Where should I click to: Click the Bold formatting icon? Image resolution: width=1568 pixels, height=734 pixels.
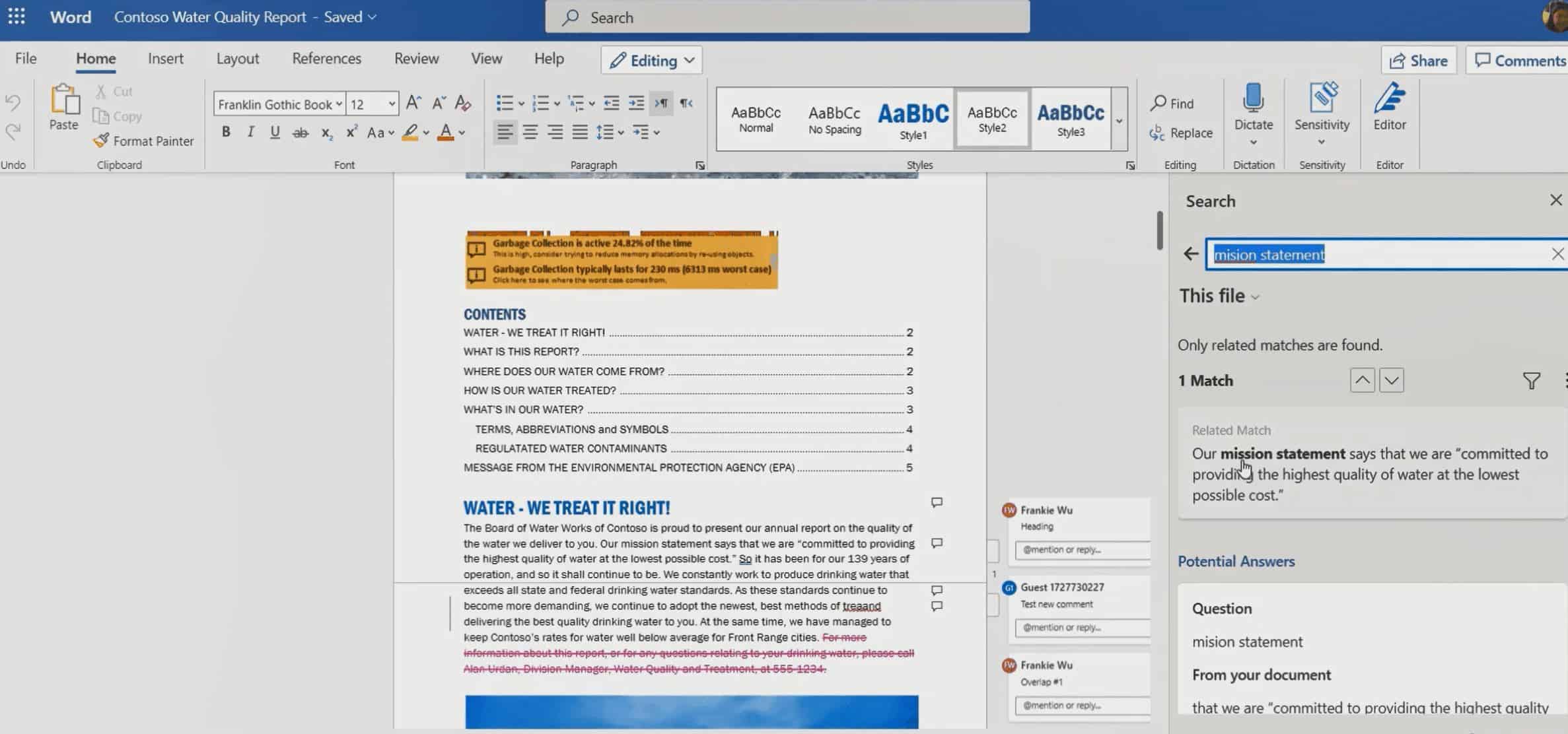[225, 132]
